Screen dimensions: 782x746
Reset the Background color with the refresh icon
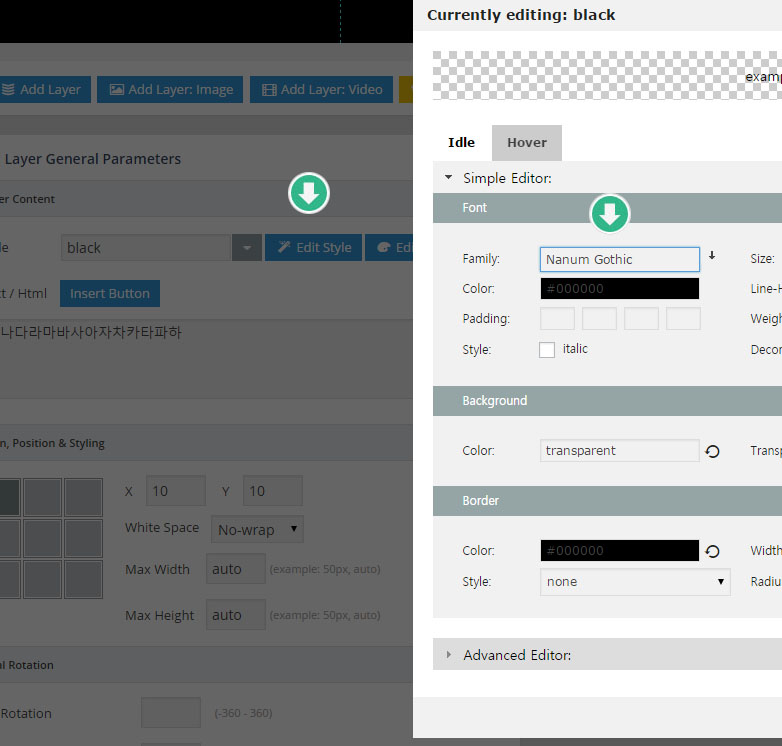(712, 451)
